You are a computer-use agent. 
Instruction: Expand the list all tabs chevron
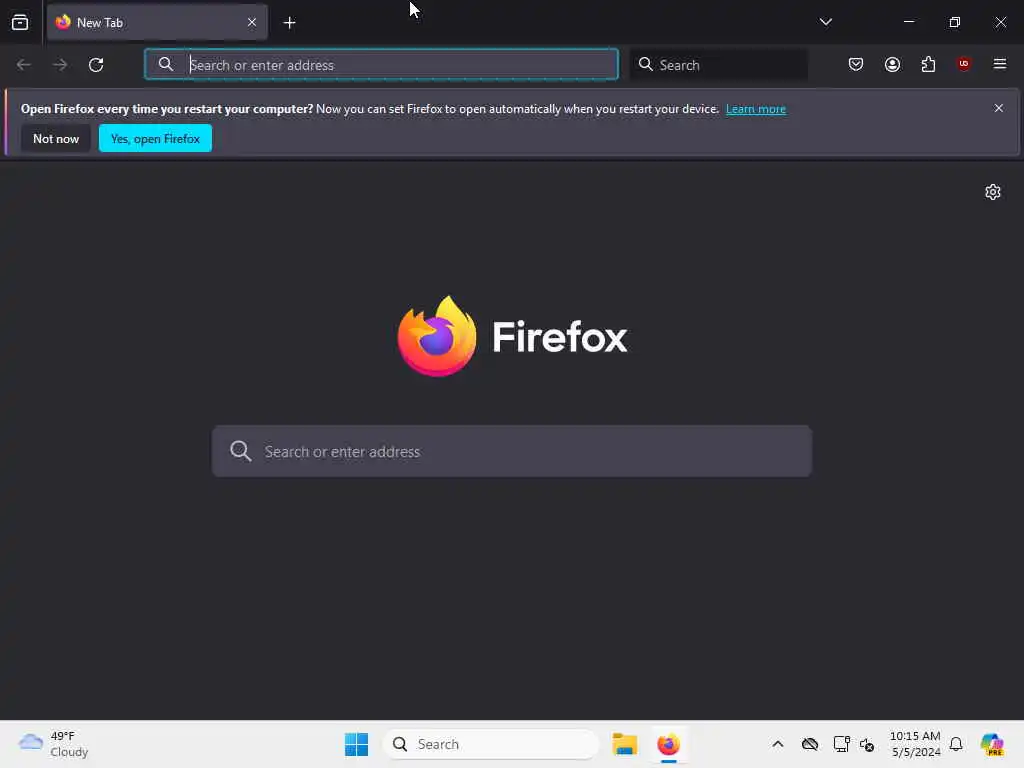coord(825,22)
